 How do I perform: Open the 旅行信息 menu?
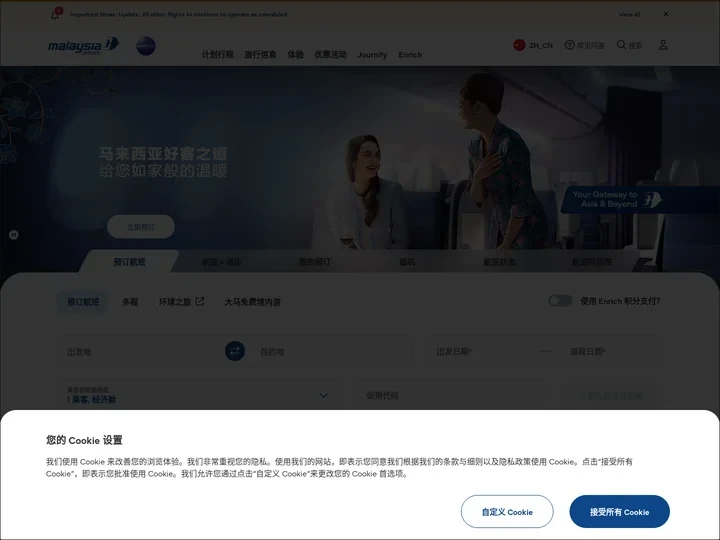260,55
